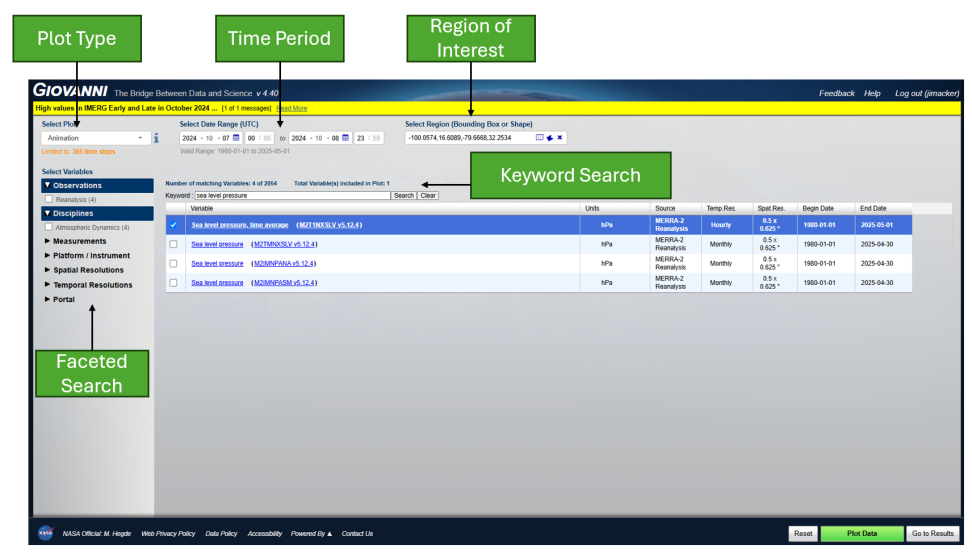Clear the region bounding box with X
The height and width of the screenshot is (553, 972).
(560, 138)
